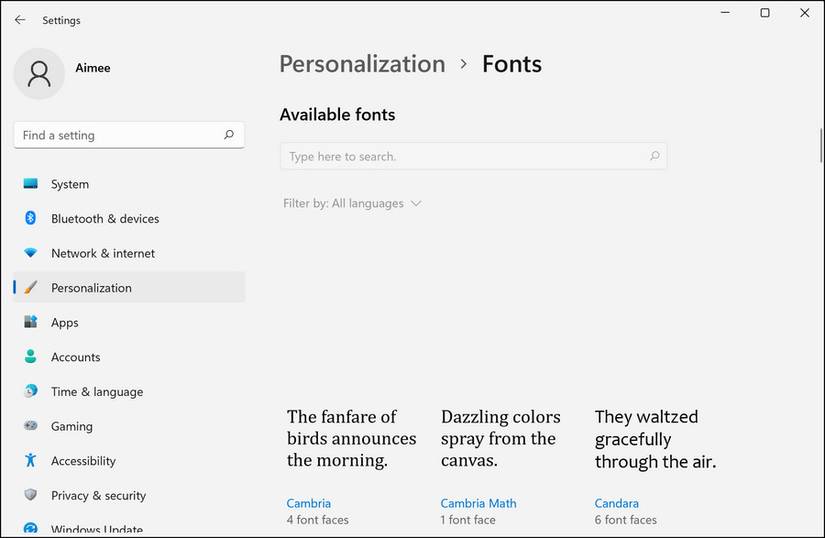
Task: Select the Cambria Math font preview
Action: pos(501,438)
